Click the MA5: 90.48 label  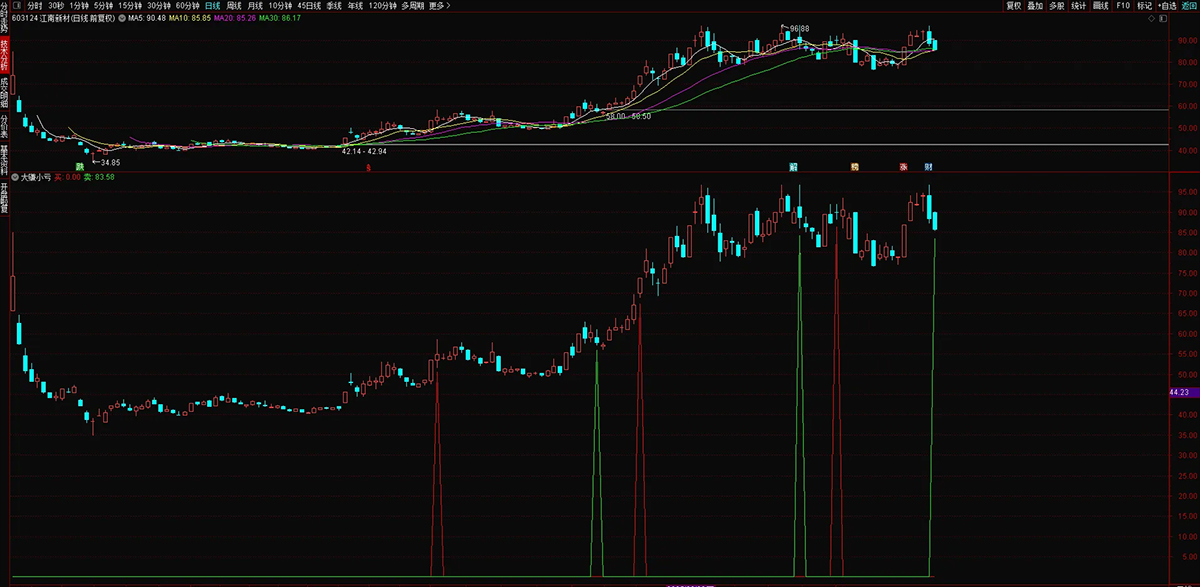tap(147, 17)
